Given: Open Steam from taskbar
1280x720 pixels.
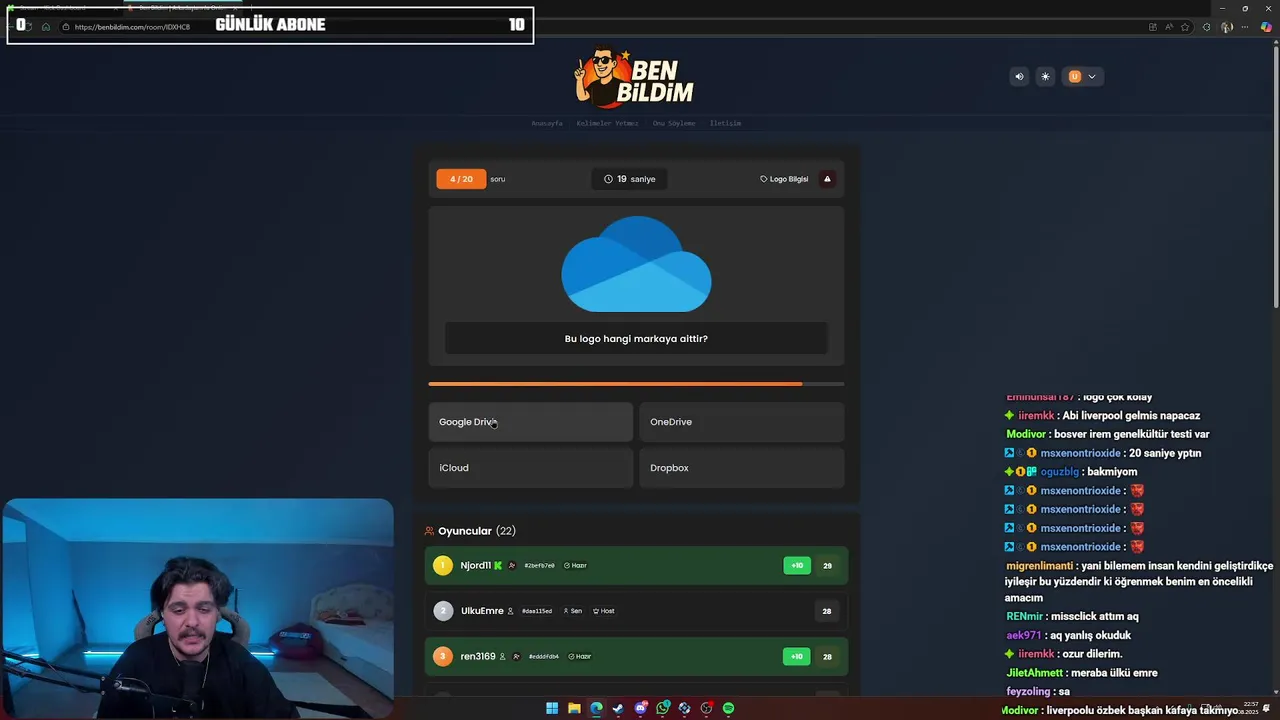Looking at the screenshot, I should point(618,708).
